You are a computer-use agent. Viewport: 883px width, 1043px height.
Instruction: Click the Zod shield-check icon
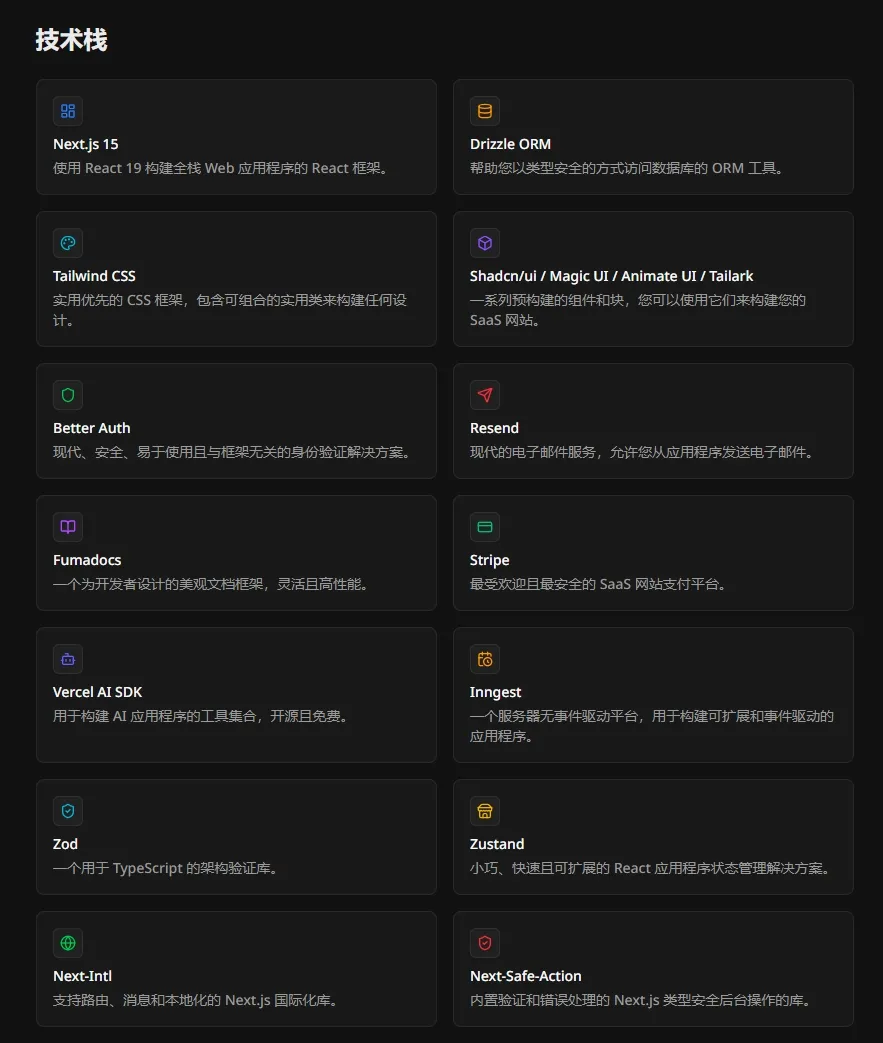click(x=68, y=811)
